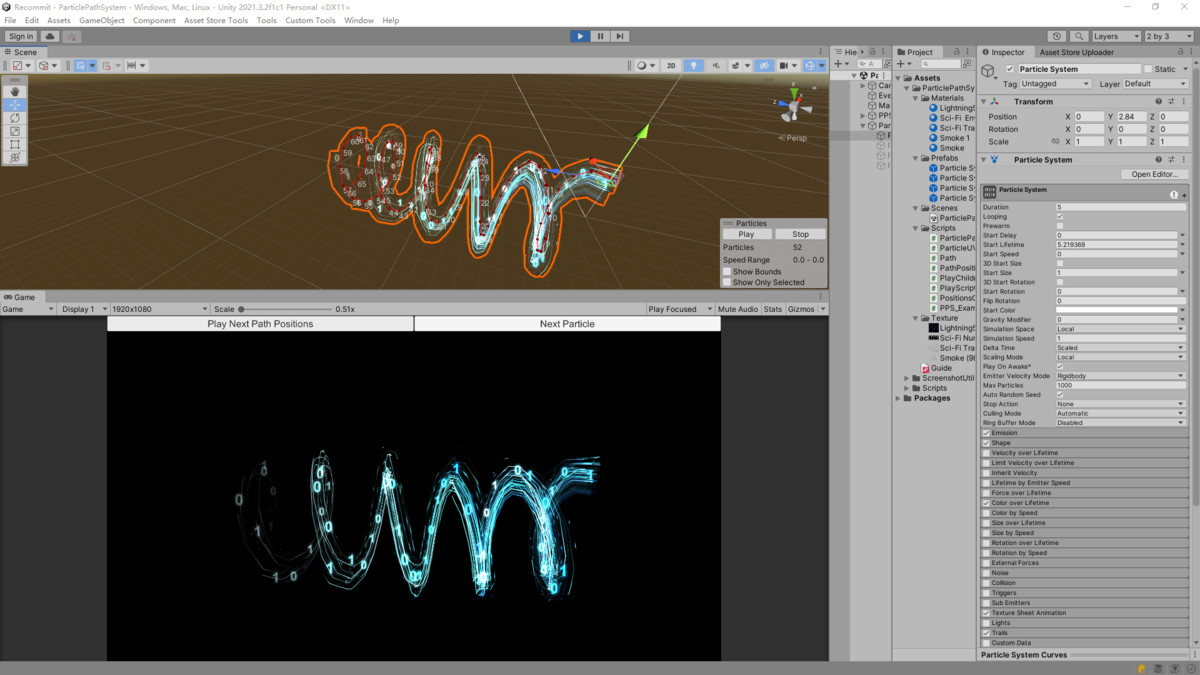The height and width of the screenshot is (675, 1200).
Task: Select the Rotate tool in Scene overlay
Action: click(15, 118)
